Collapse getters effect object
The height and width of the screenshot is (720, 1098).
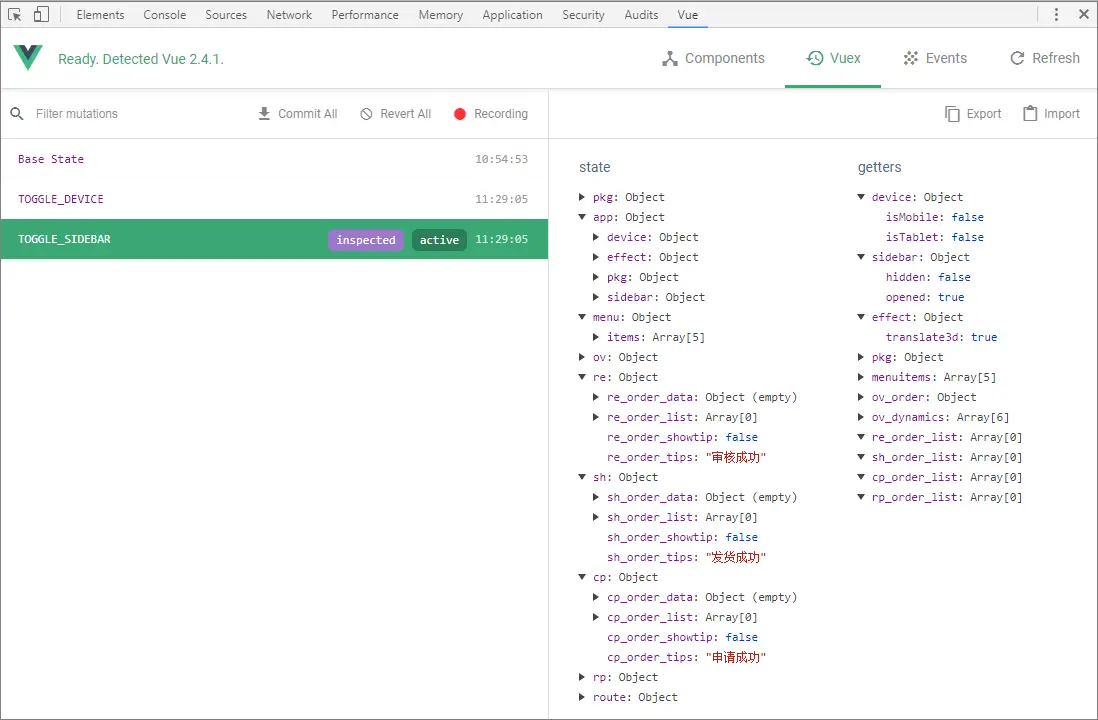click(x=861, y=317)
